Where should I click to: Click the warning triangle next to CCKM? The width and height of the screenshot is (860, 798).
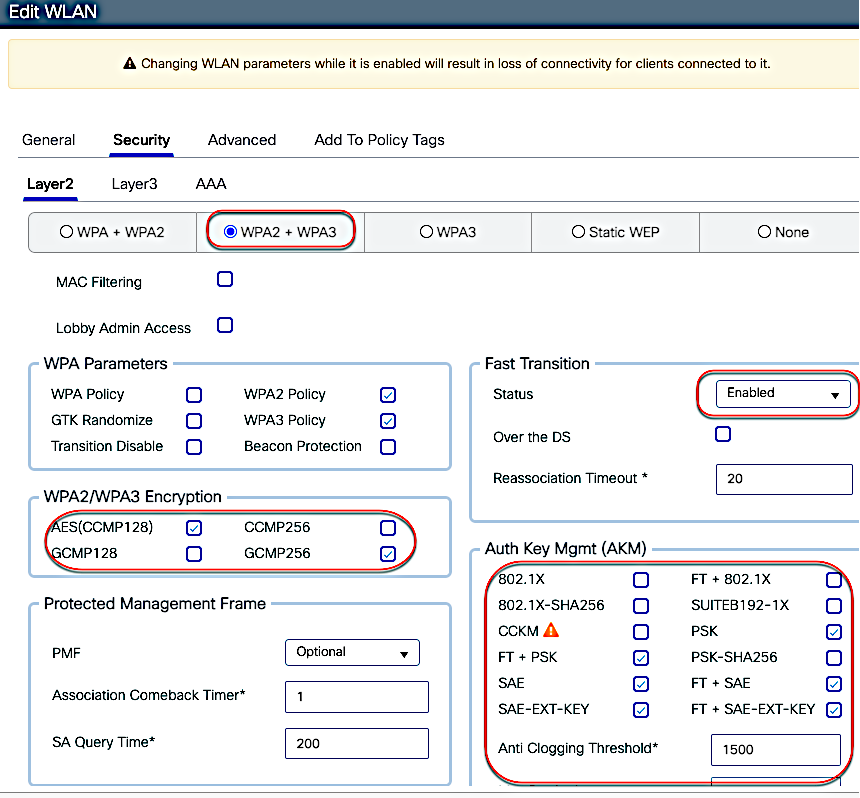552,631
